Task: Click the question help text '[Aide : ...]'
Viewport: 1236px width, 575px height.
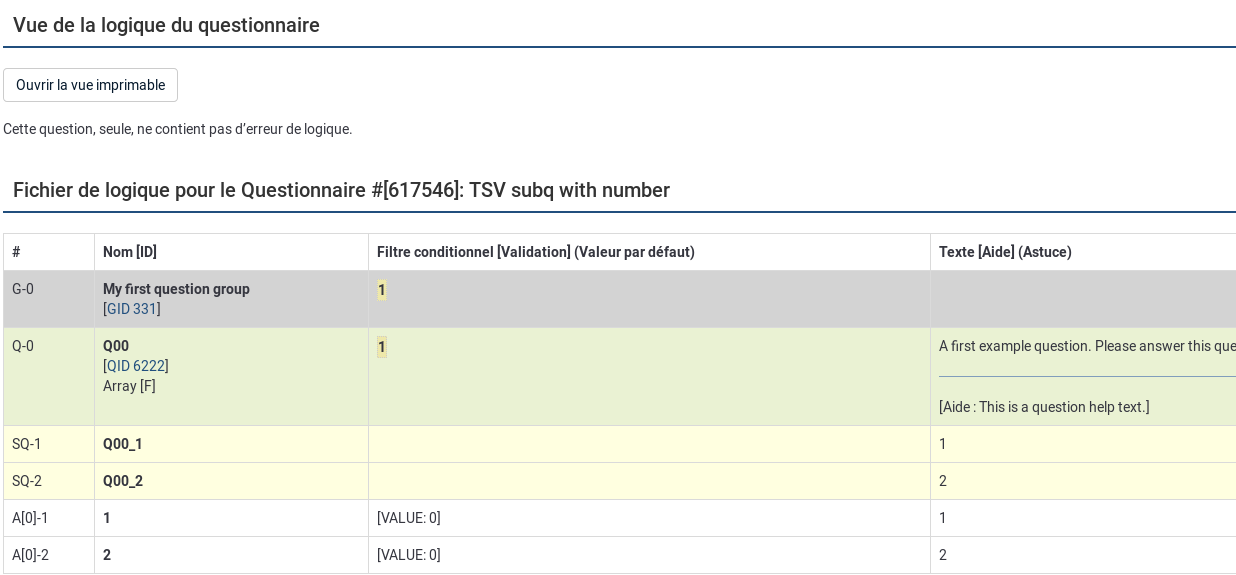Action: 1044,407
